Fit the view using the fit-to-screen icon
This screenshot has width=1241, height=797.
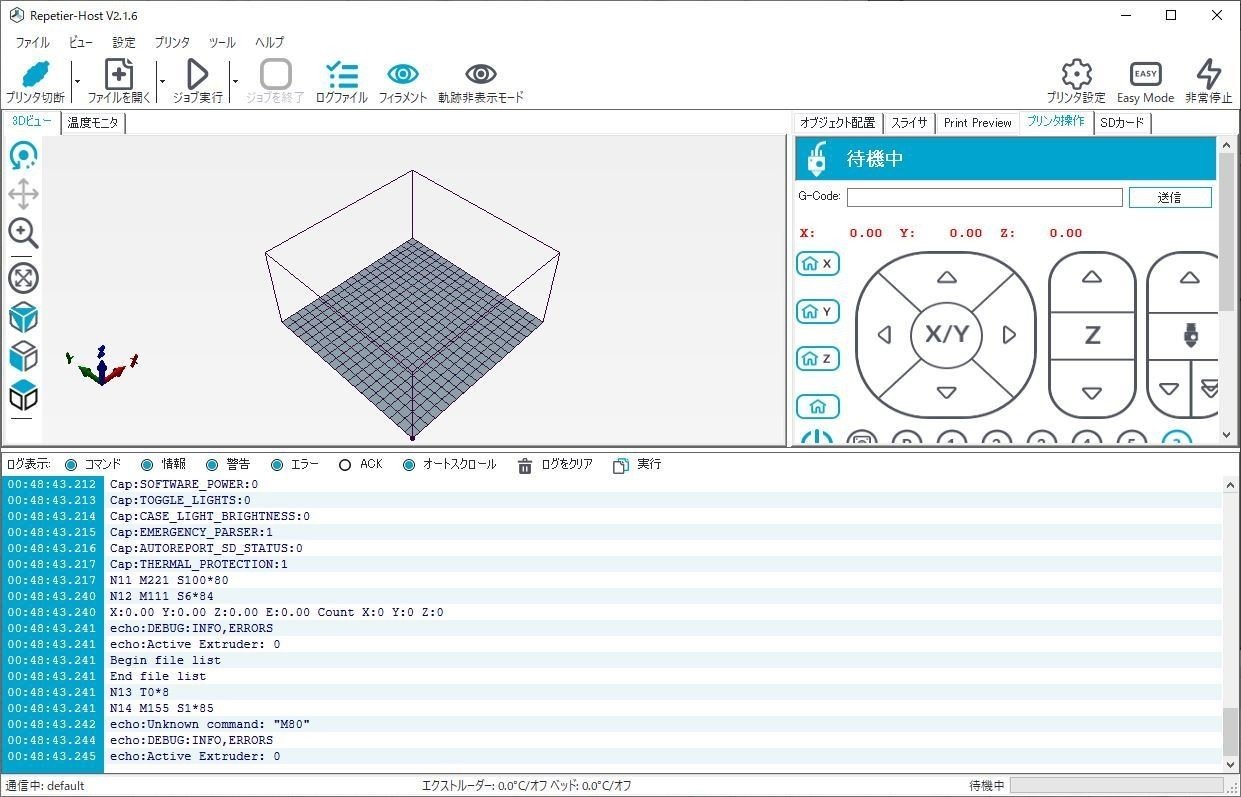coord(23,278)
